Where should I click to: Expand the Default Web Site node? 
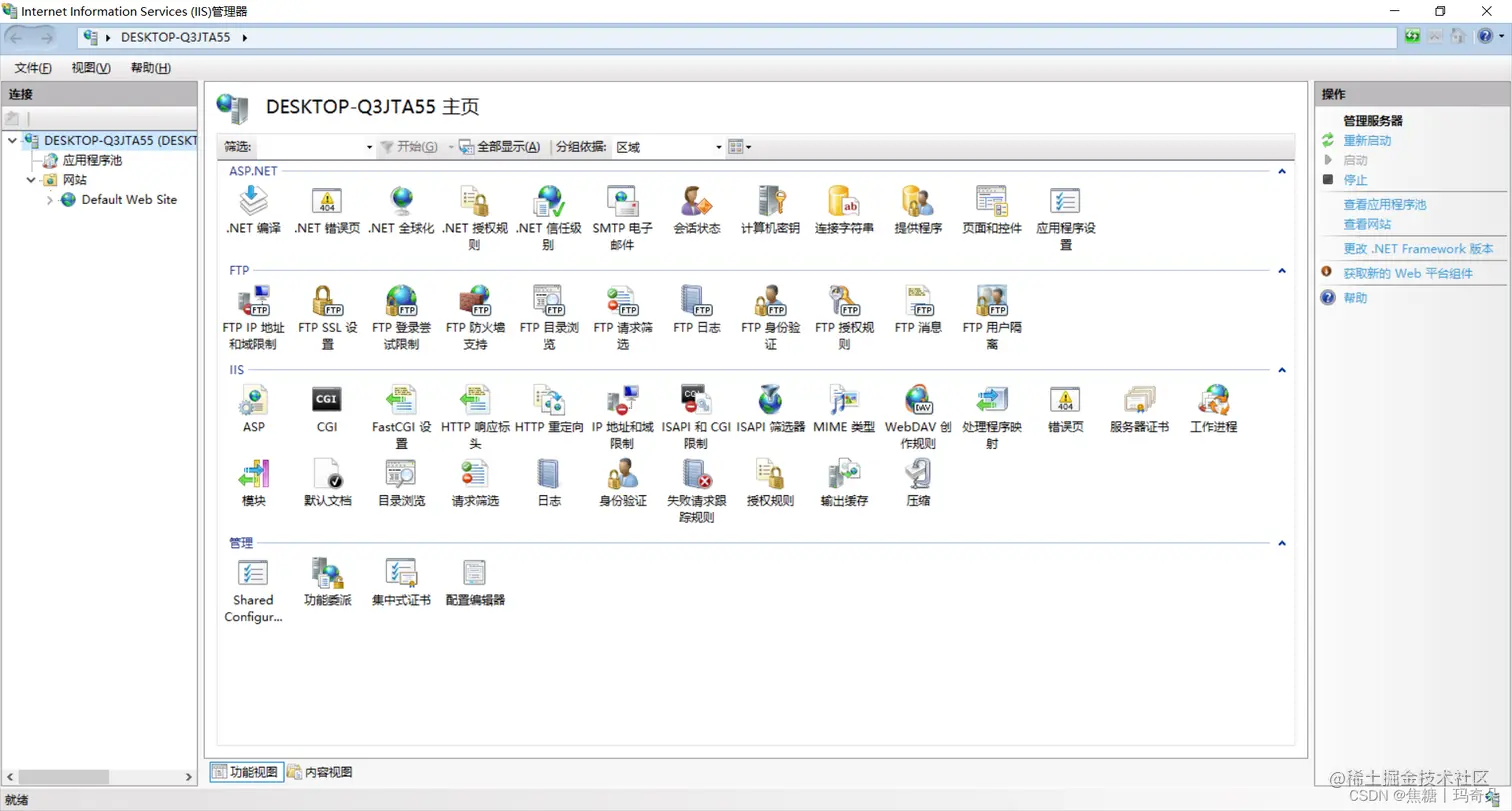tap(50, 200)
